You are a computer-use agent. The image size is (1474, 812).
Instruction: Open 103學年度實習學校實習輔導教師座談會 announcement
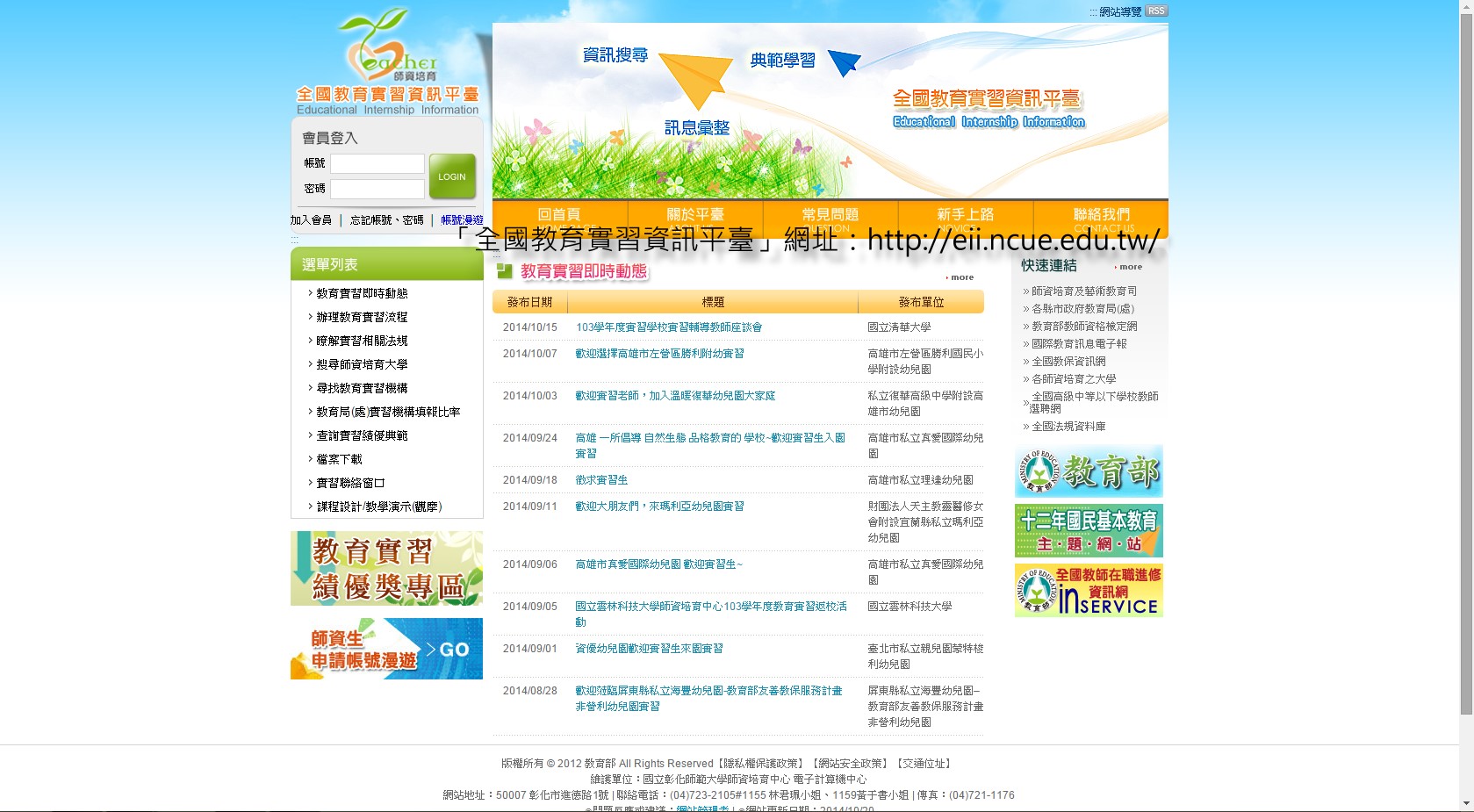(669, 327)
